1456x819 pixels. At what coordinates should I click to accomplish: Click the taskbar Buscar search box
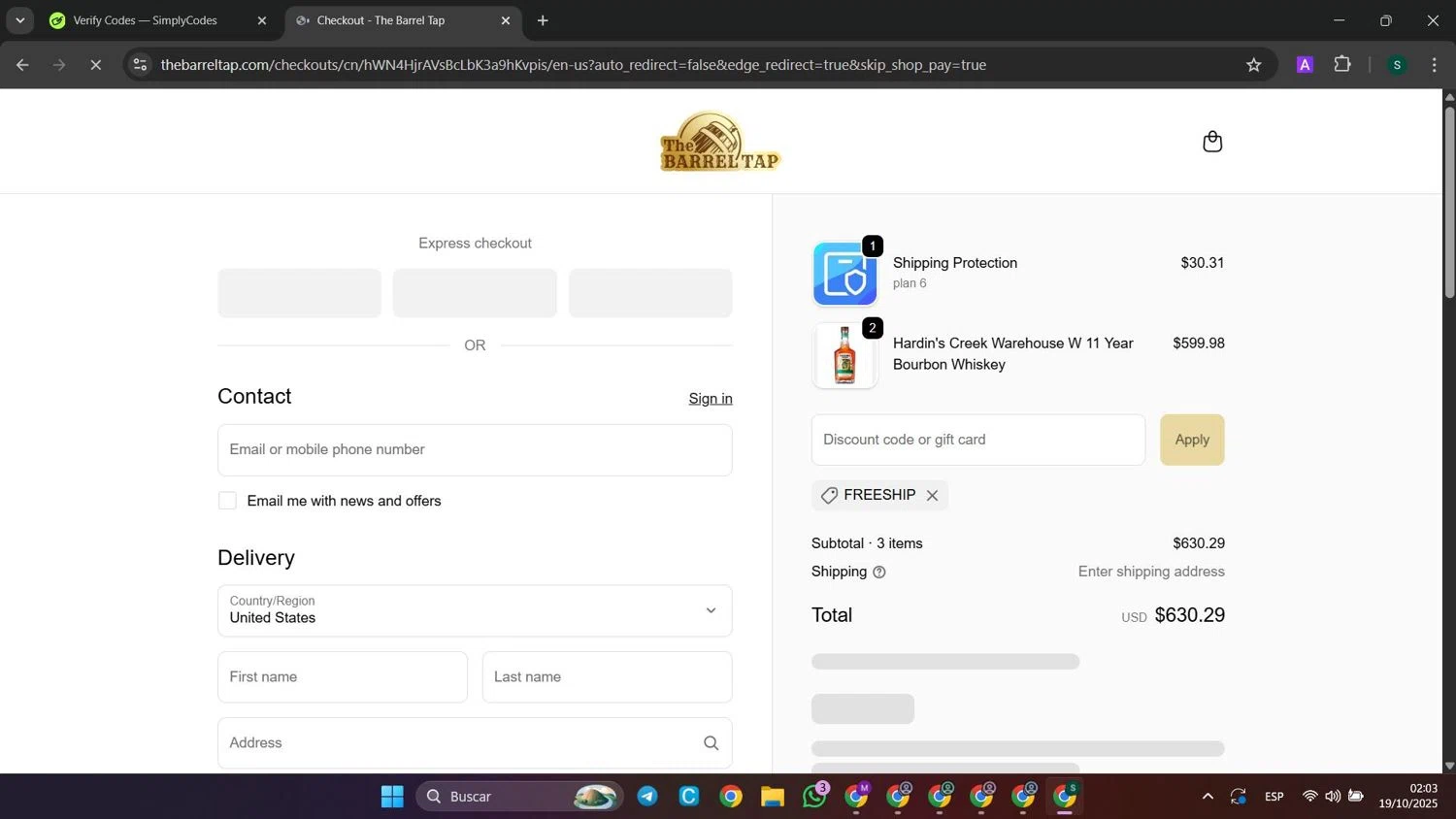519,797
